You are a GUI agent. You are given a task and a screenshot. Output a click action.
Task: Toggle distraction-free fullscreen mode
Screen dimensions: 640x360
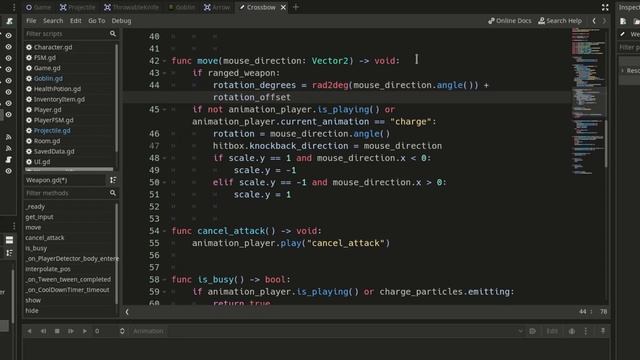pos(605,7)
